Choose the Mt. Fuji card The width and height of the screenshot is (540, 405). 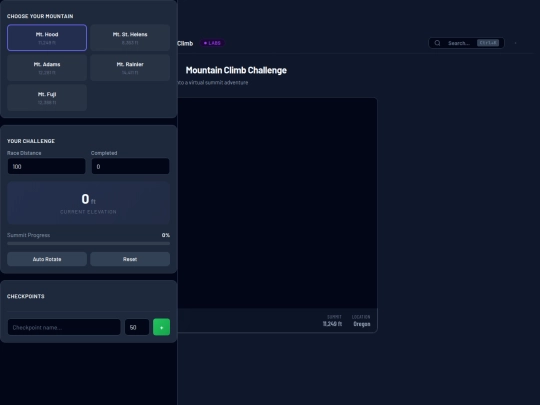click(47, 97)
